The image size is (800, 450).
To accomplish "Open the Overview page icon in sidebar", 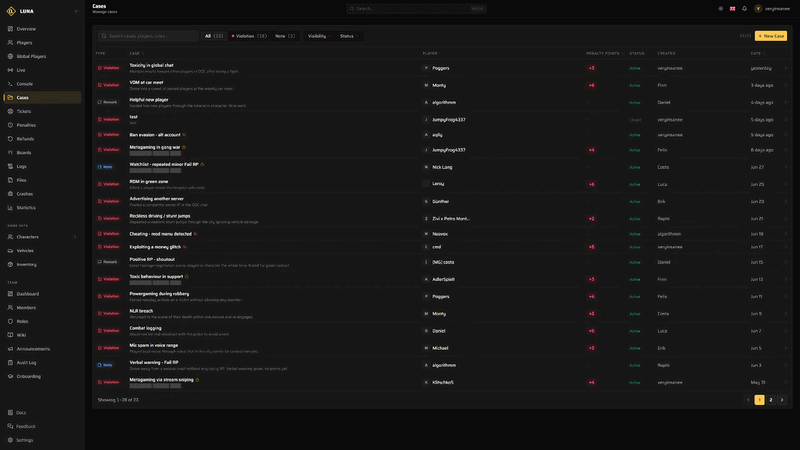I will pos(10,29).
